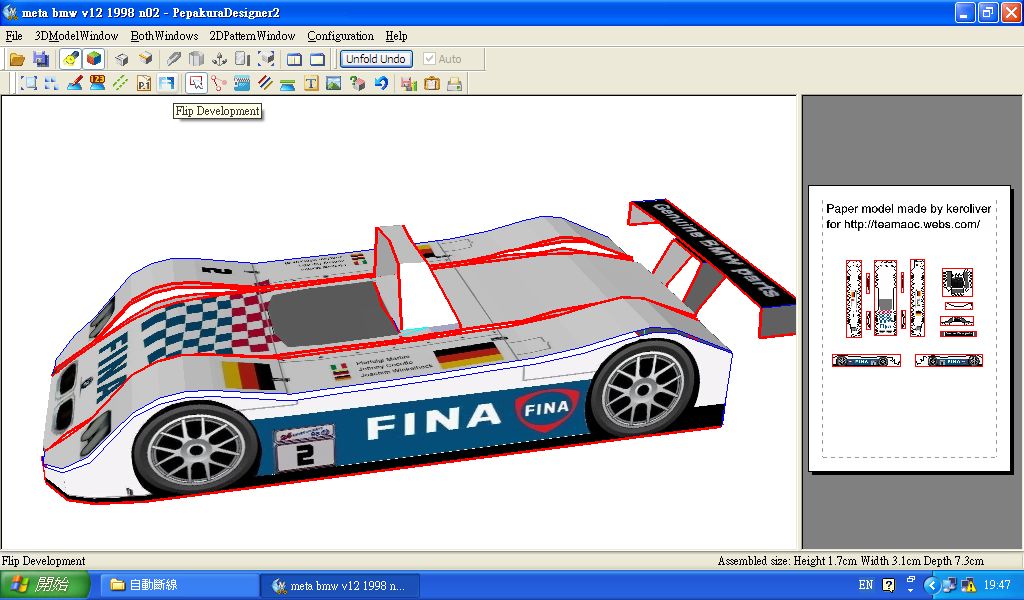This screenshot has height=600, width=1024.
Task: Open the File menu
Action: [14, 36]
